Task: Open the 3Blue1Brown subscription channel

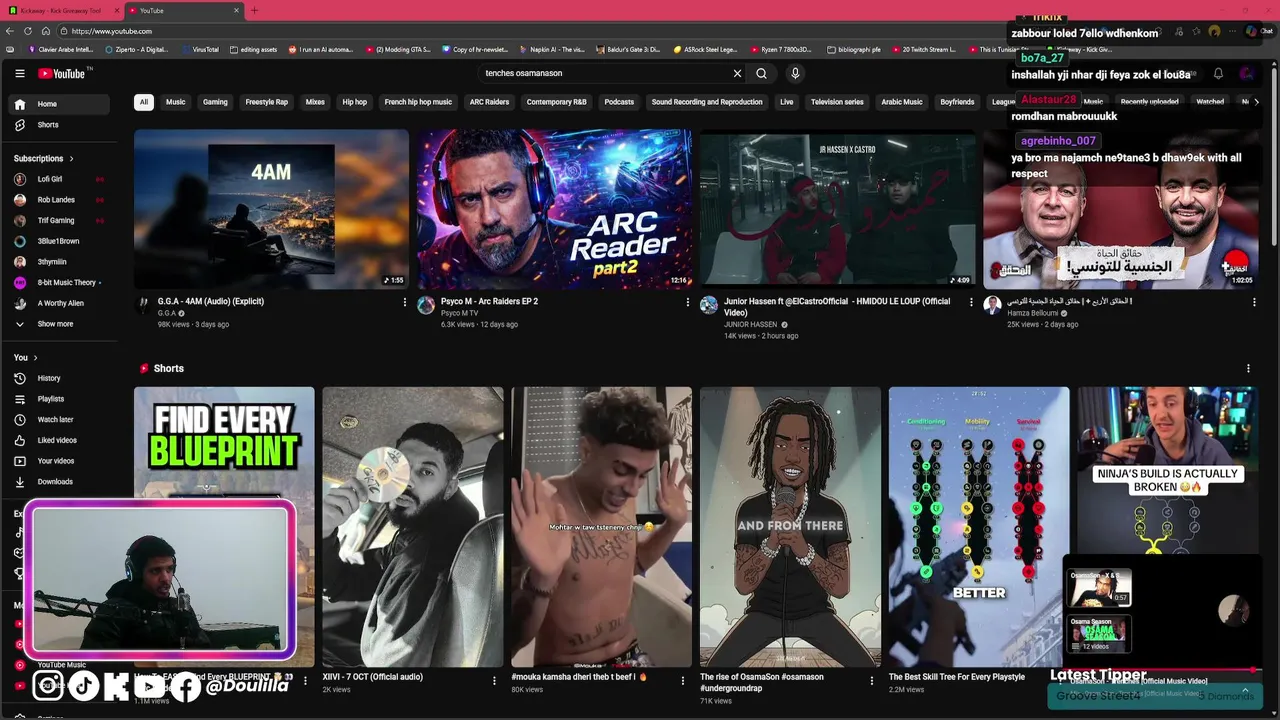Action: 59,241
